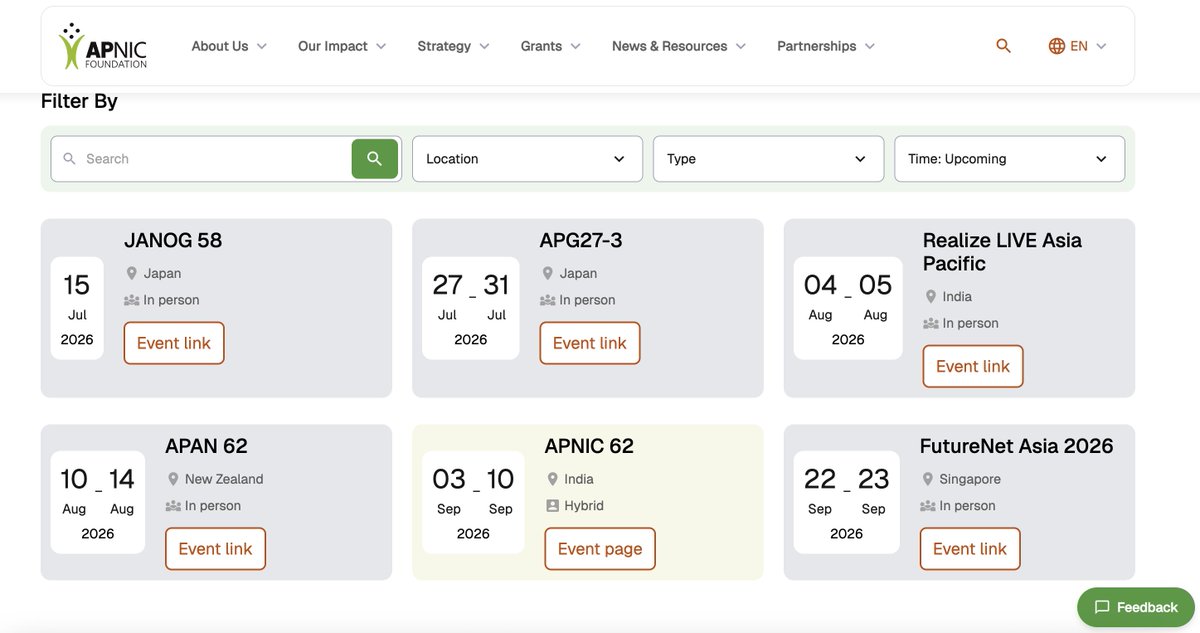Screen dimensions: 1200x633
Task: Click the APNIC Foundation logo
Action: pos(103,46)
